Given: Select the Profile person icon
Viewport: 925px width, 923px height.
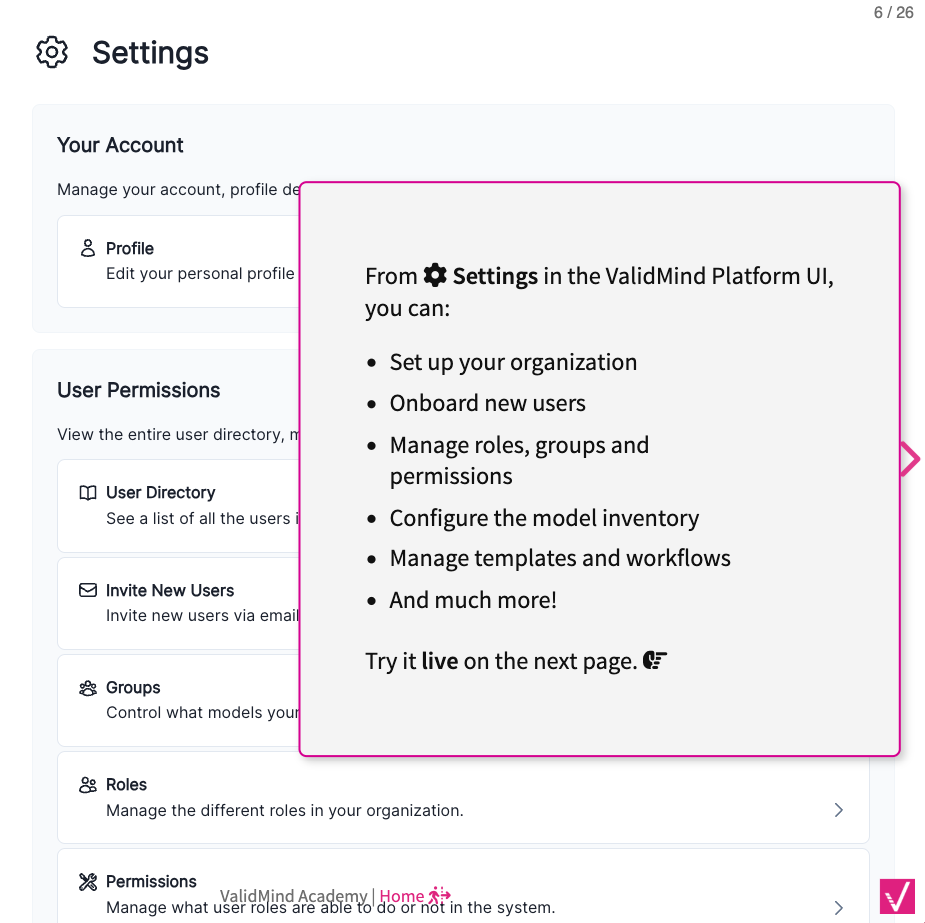Looking at the screenshot, I should point(88,248).
